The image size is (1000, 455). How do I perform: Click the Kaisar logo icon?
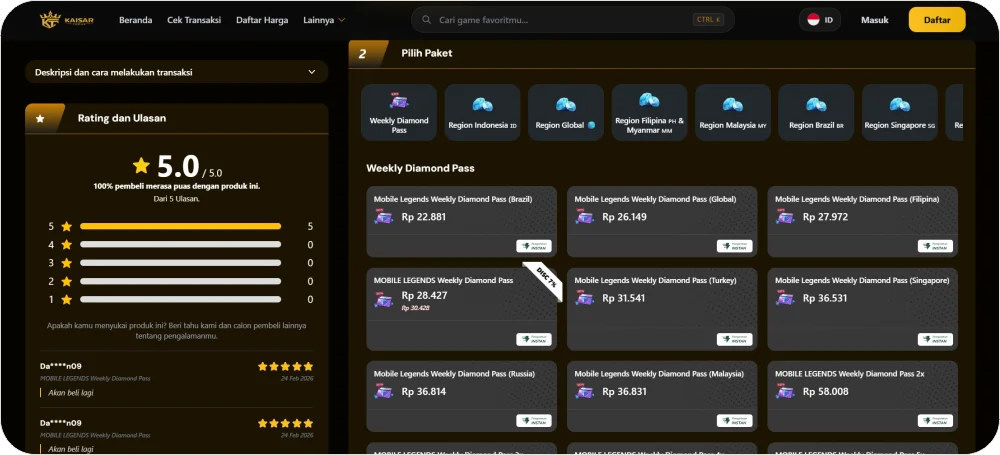click(x=50, y=20)
